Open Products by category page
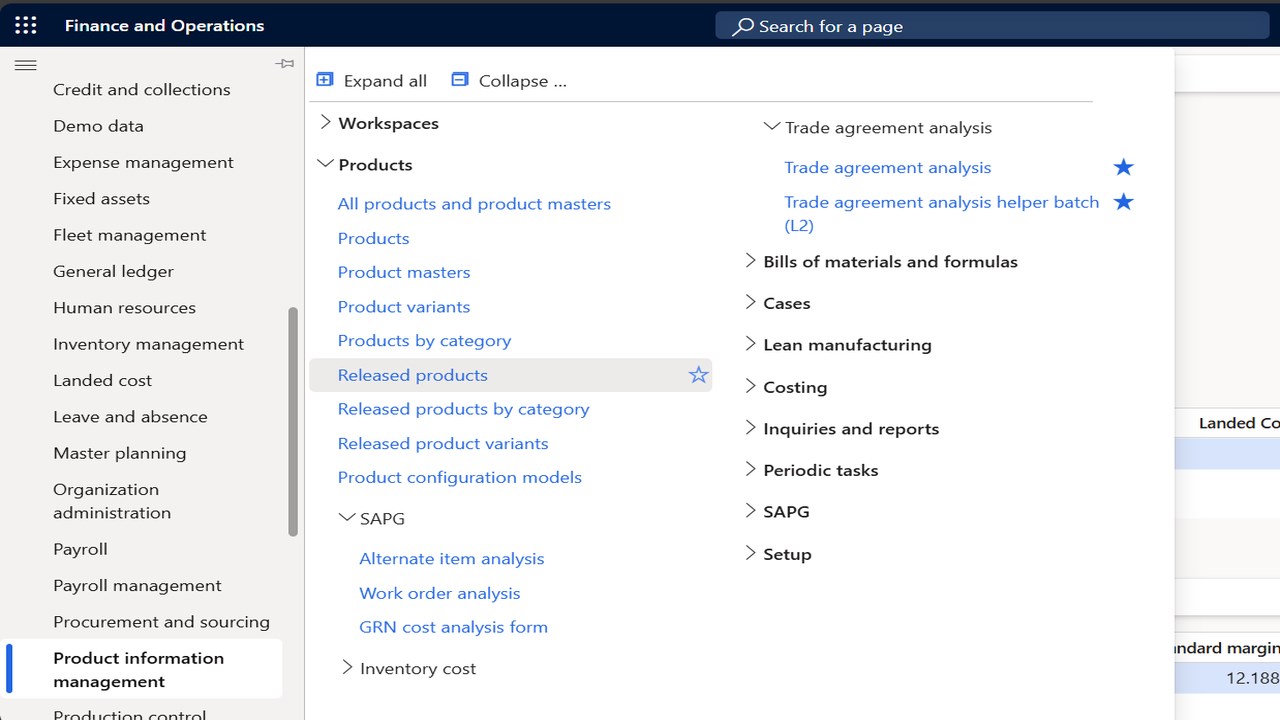This screenshot has width=1280, height=720. click(424, 340)
